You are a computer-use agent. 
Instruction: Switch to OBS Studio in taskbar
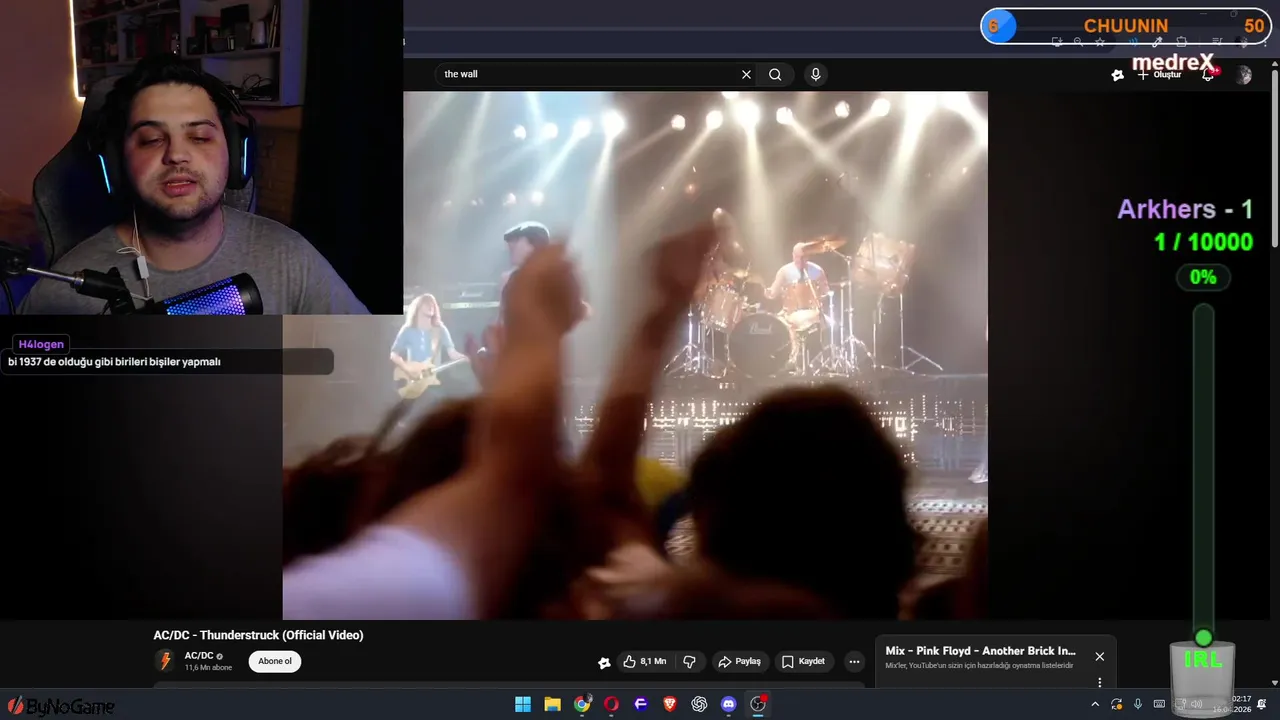(758, 704)
